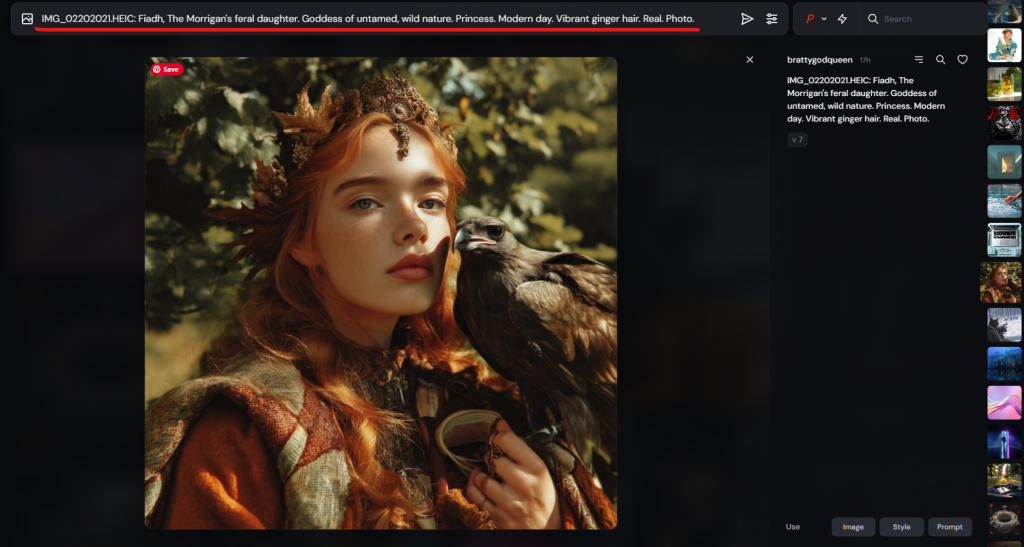This screenshot has height=547, width=1024.
Task: Like the image with the heart icon
Action: [963, 59]
